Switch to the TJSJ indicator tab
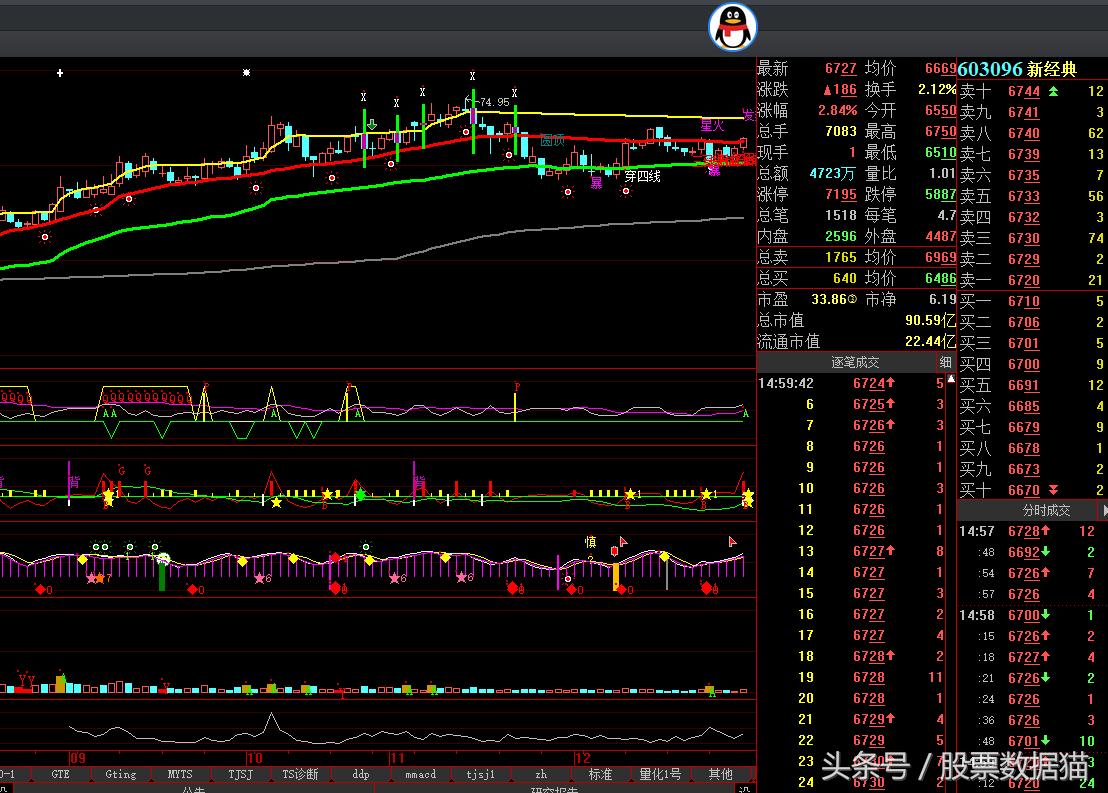This screenshot has height=793, width=1108. pyautogui.click(x=240, y=775)
